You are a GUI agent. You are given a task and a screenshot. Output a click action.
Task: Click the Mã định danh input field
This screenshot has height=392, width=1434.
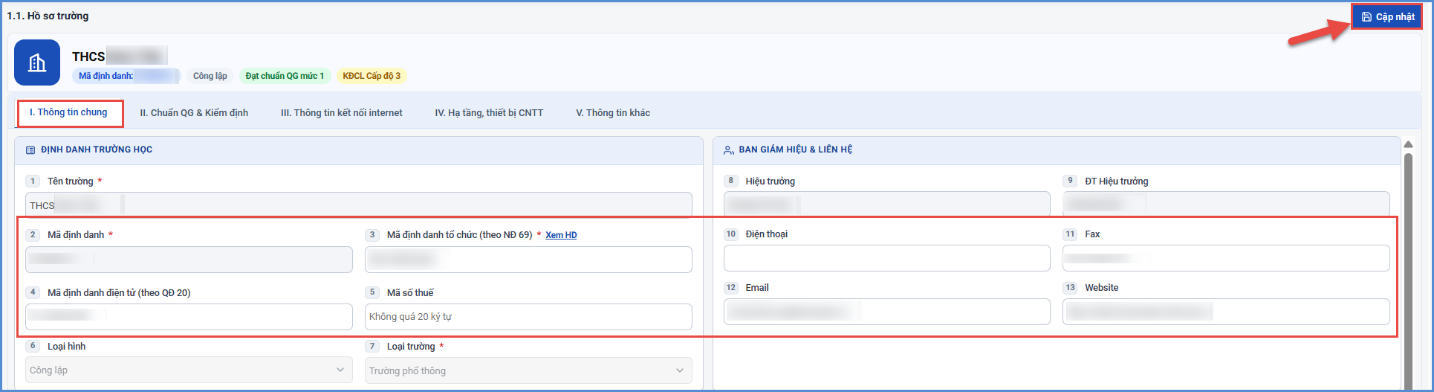[189, 260]
